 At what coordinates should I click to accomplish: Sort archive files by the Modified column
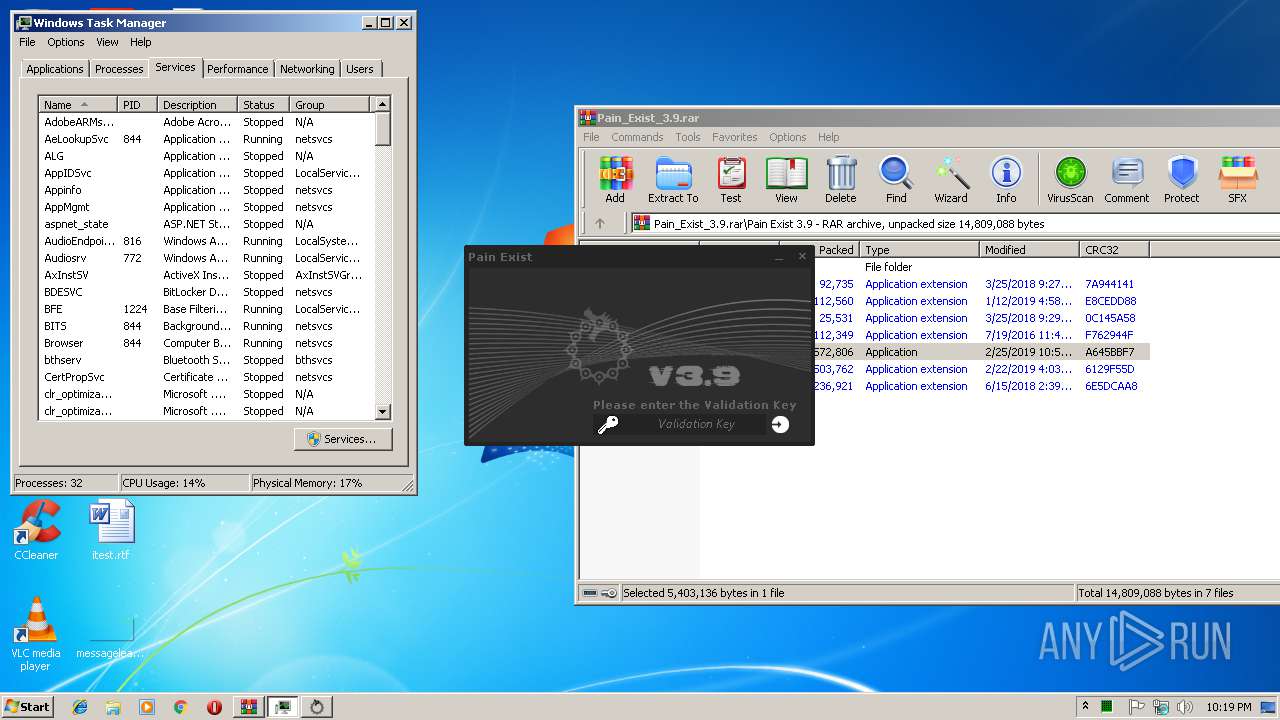[1030, 250]
